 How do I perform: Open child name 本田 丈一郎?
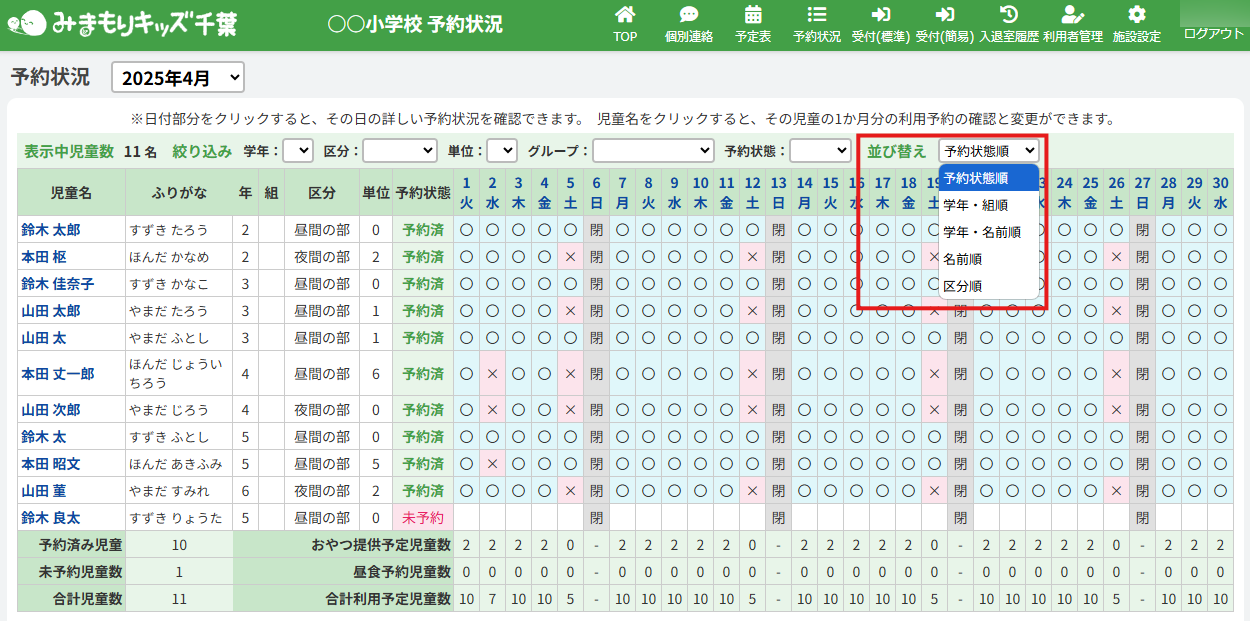(58, 374)
